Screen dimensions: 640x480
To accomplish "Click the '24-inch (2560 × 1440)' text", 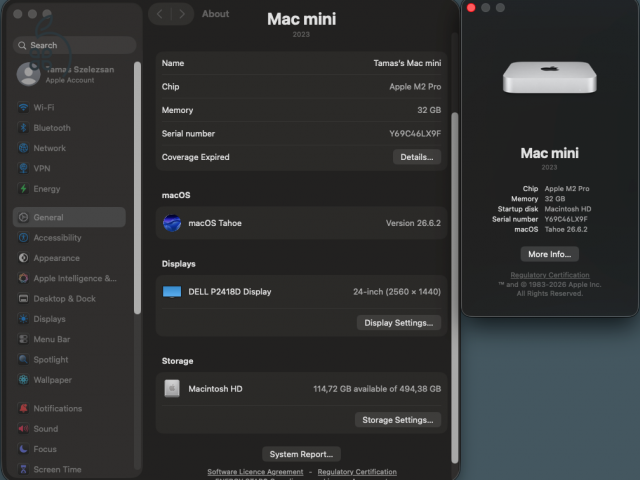I will [x=397, y=292].
